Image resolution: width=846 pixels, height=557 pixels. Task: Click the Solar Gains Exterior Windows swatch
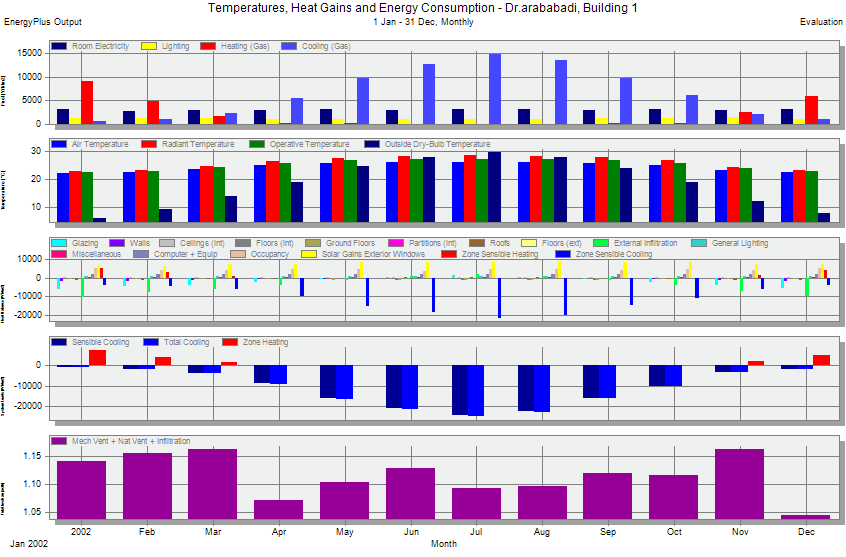309,254
